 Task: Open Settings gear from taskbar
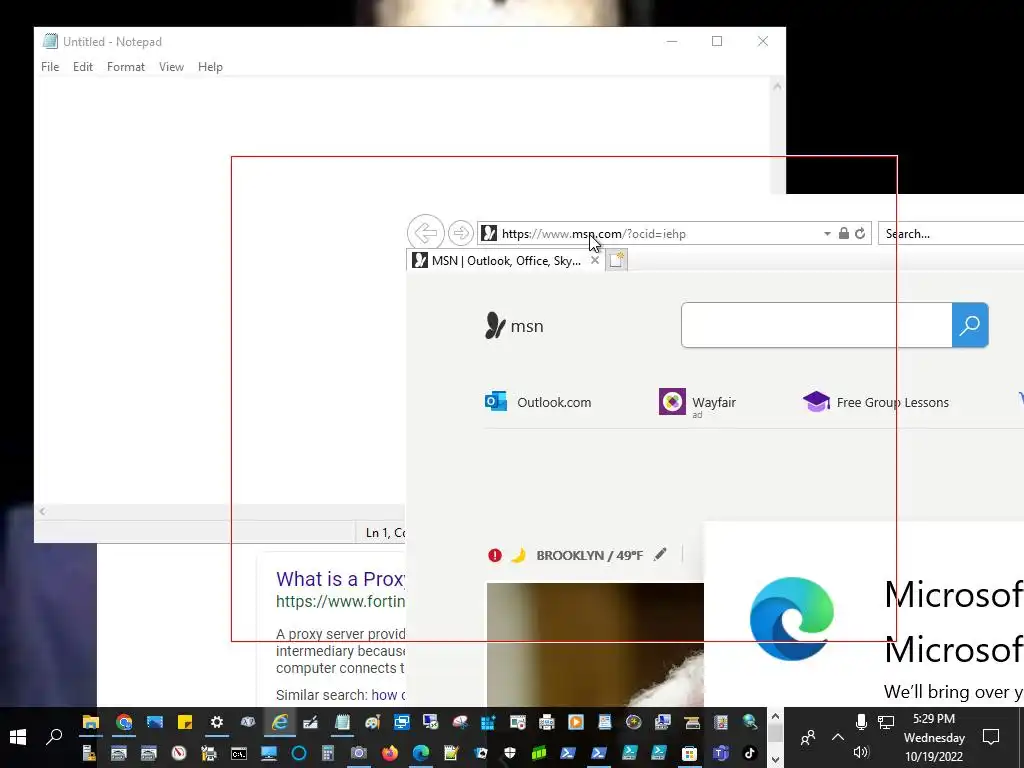(x=216, y=722)
